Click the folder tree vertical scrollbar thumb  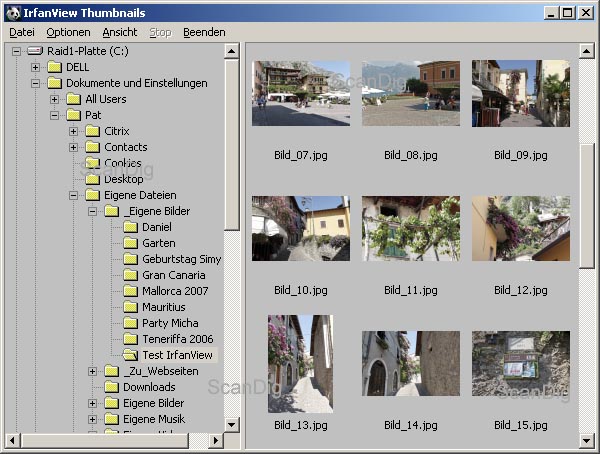click(x=232, y=144)
